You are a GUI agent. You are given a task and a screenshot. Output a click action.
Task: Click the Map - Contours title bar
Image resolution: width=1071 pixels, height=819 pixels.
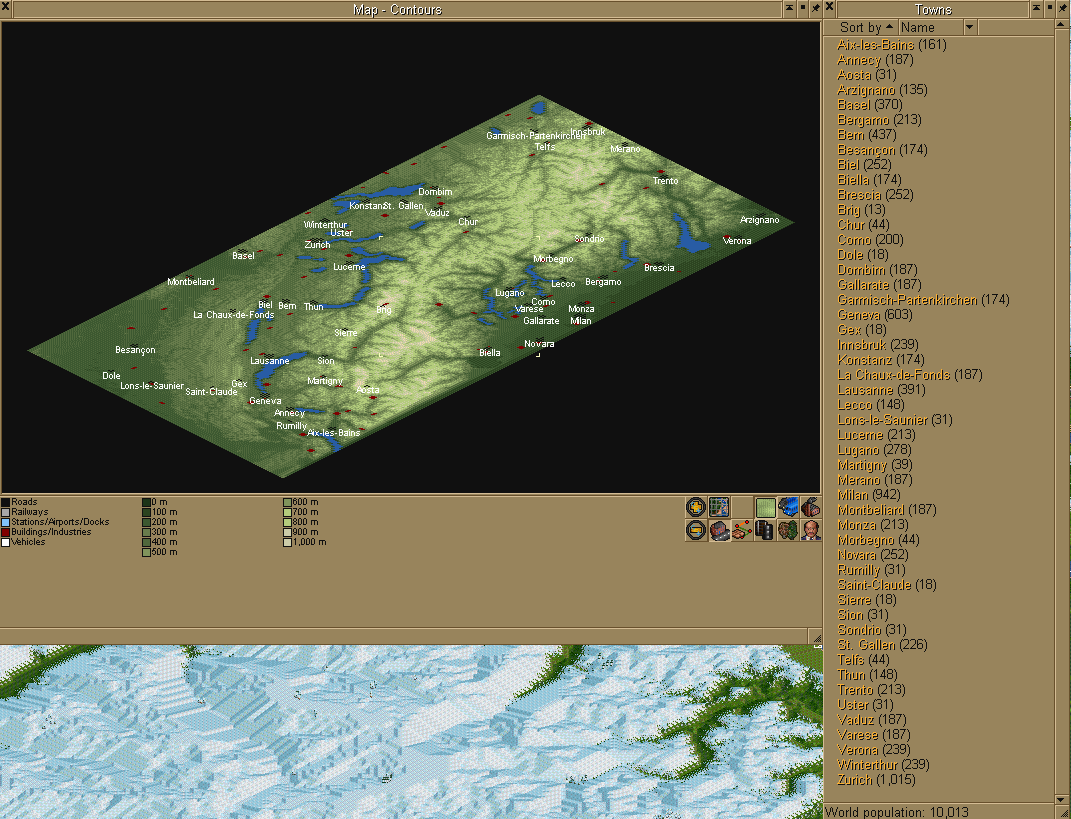coord(397,9)
